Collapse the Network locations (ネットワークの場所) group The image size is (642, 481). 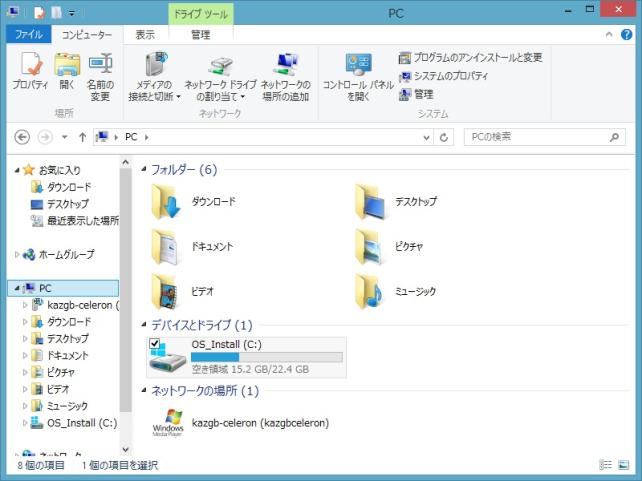pos(144,390)
